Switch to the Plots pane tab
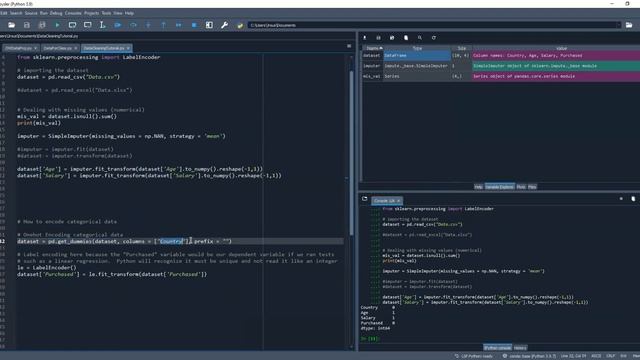The image size is (640, 360). (x=521, y=187)
